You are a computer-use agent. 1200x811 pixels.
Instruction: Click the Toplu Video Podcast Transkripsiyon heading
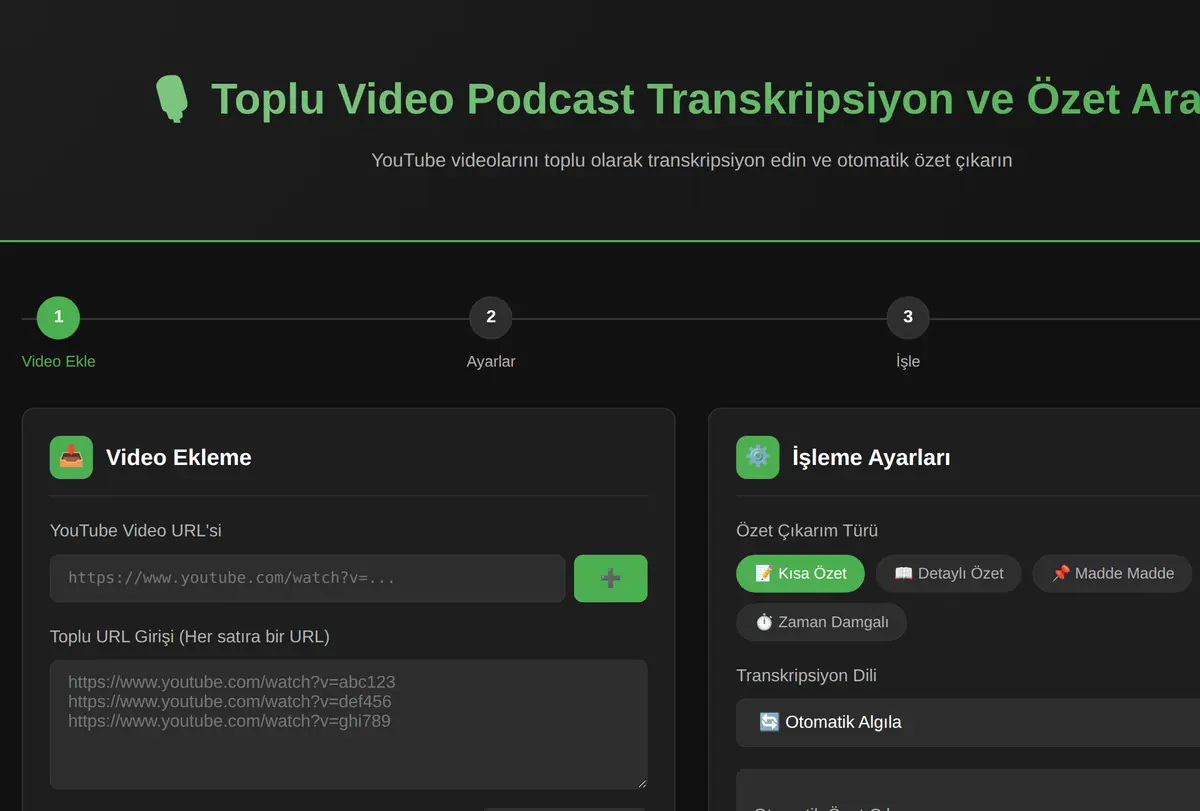pos(705,99)
